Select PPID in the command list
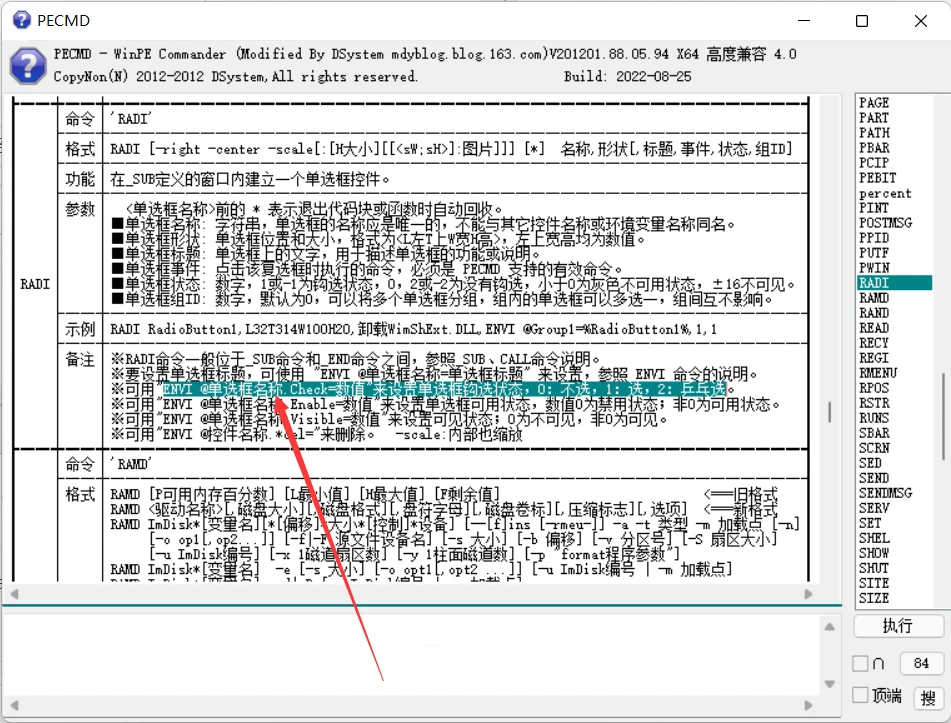 [x=873, y=238]
